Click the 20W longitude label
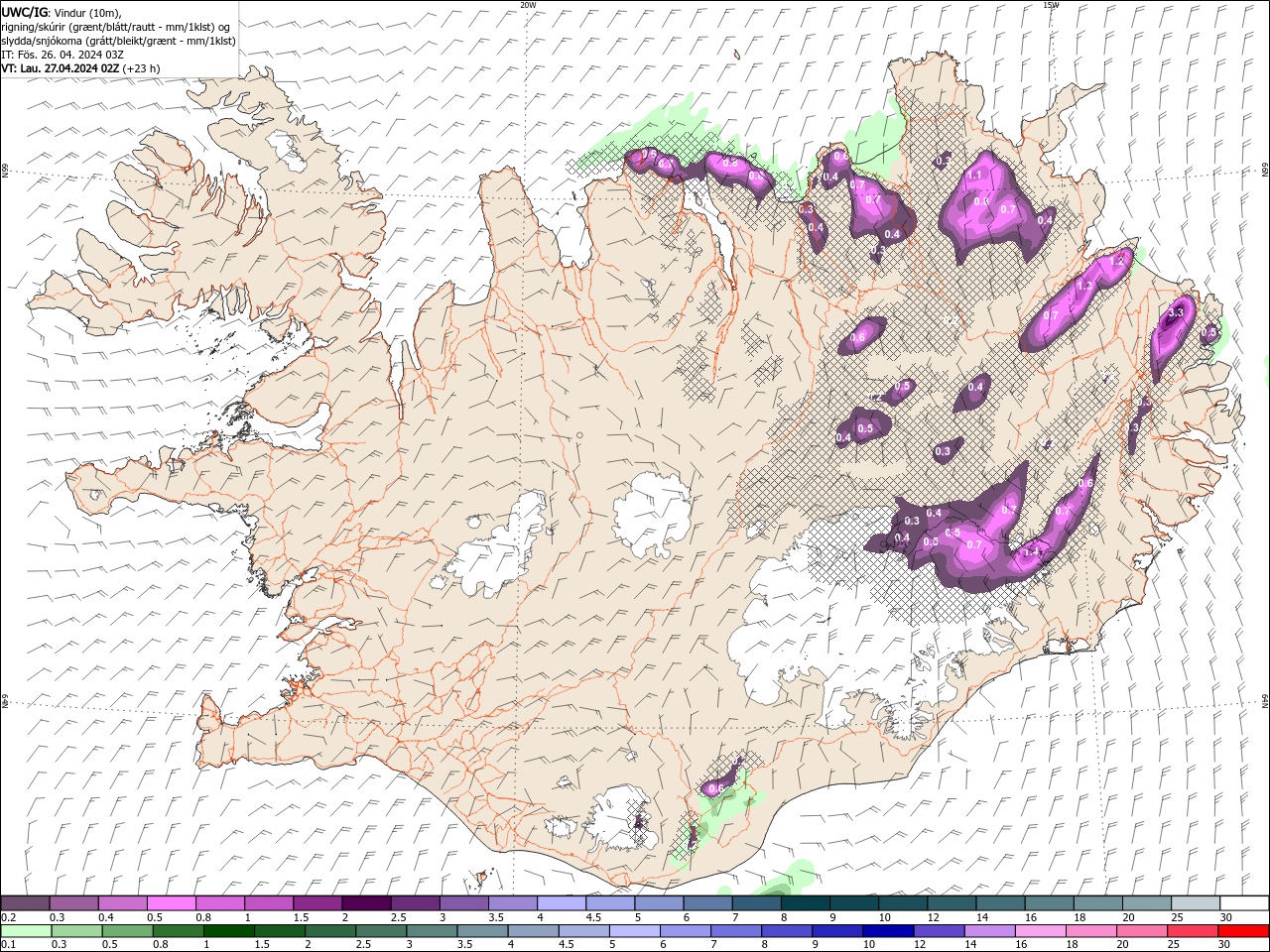The image size is (1270, 952). click(528, 5)
